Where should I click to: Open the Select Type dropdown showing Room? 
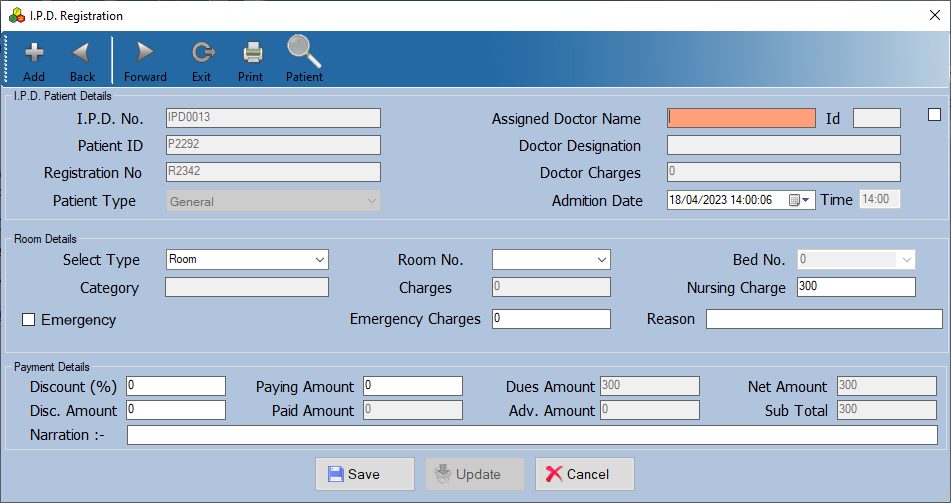pyautogui.click(x=247, y=260)
